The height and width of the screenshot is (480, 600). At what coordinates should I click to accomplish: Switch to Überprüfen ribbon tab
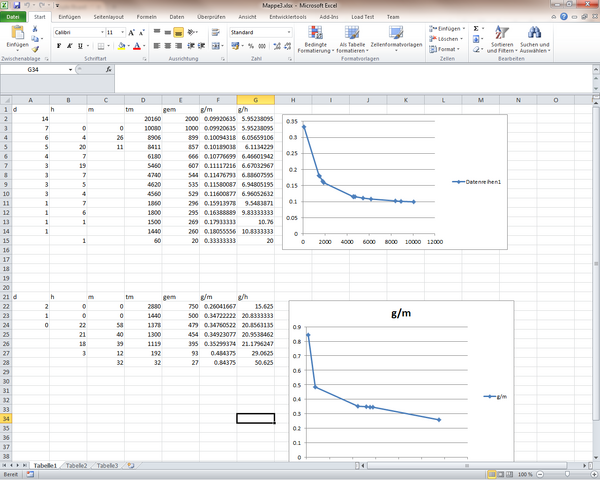[x=211, y=17]
